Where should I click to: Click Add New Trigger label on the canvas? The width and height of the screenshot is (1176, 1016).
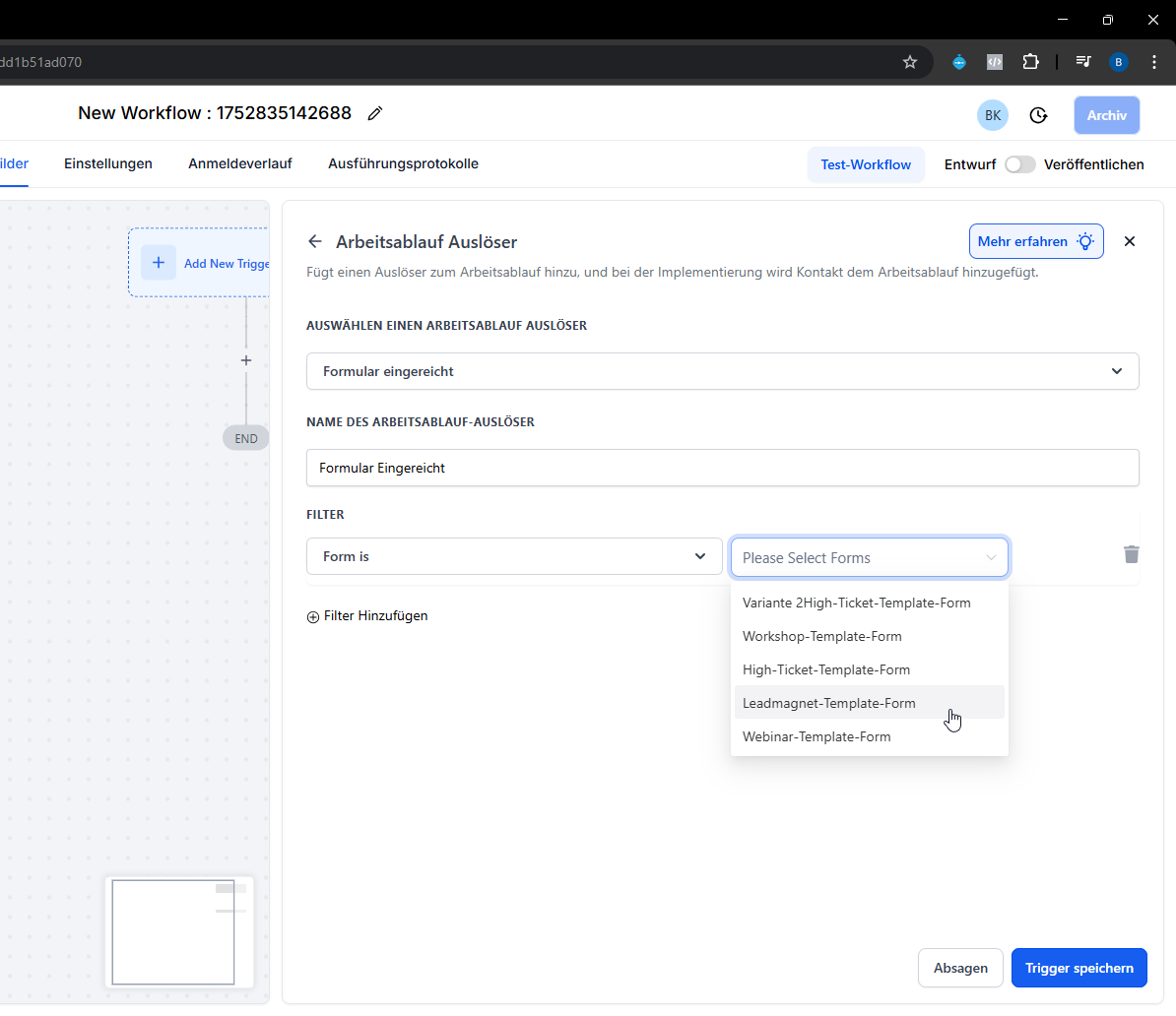227,263
